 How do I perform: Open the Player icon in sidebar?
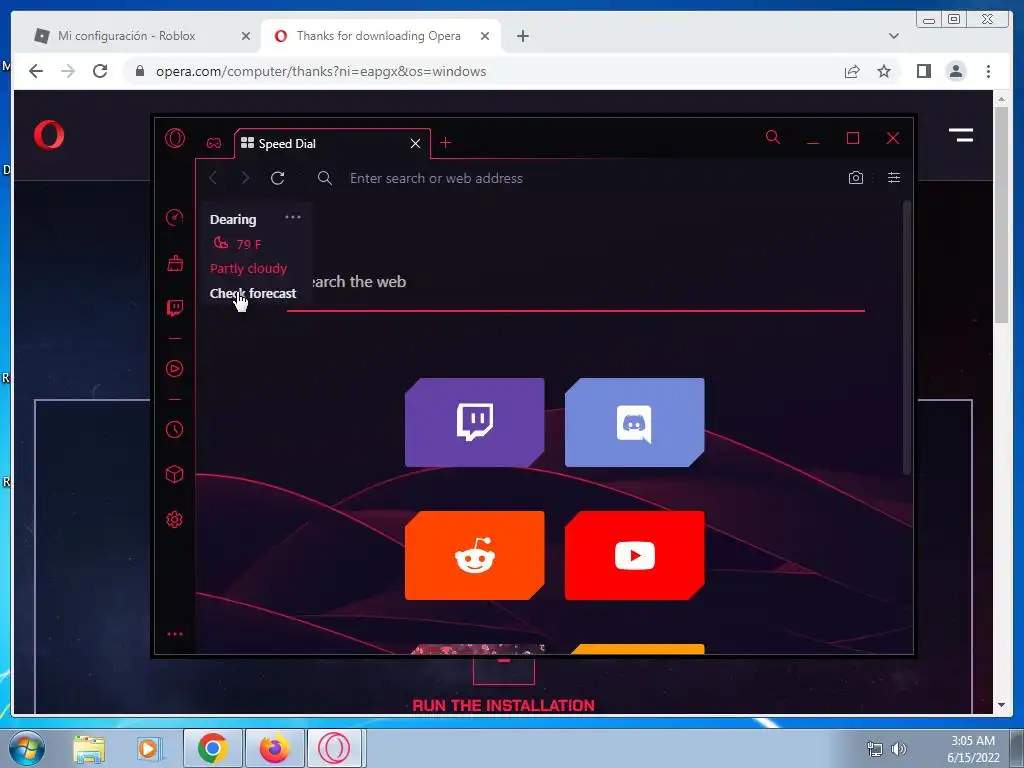[x=174, y=369]
